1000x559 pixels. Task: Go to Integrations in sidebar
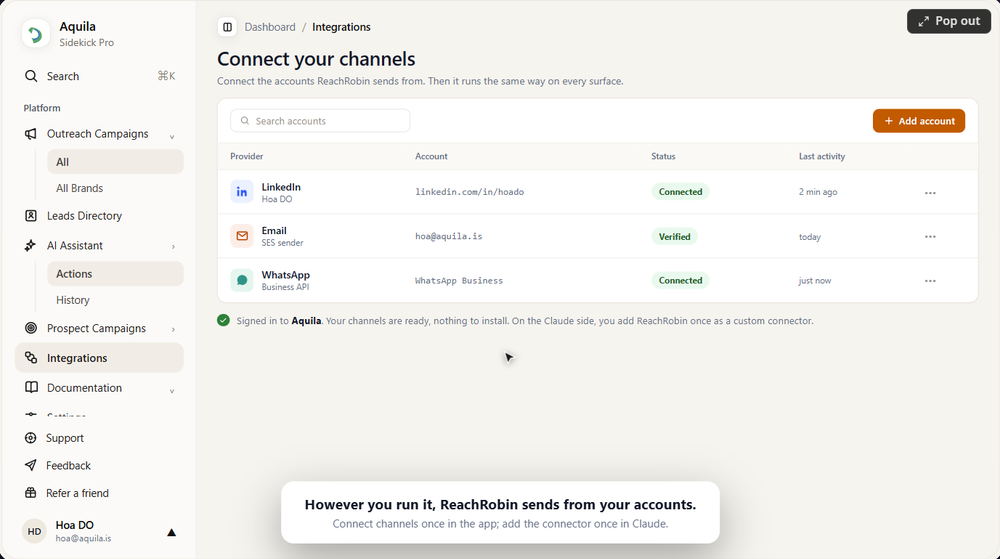(99, 358)
